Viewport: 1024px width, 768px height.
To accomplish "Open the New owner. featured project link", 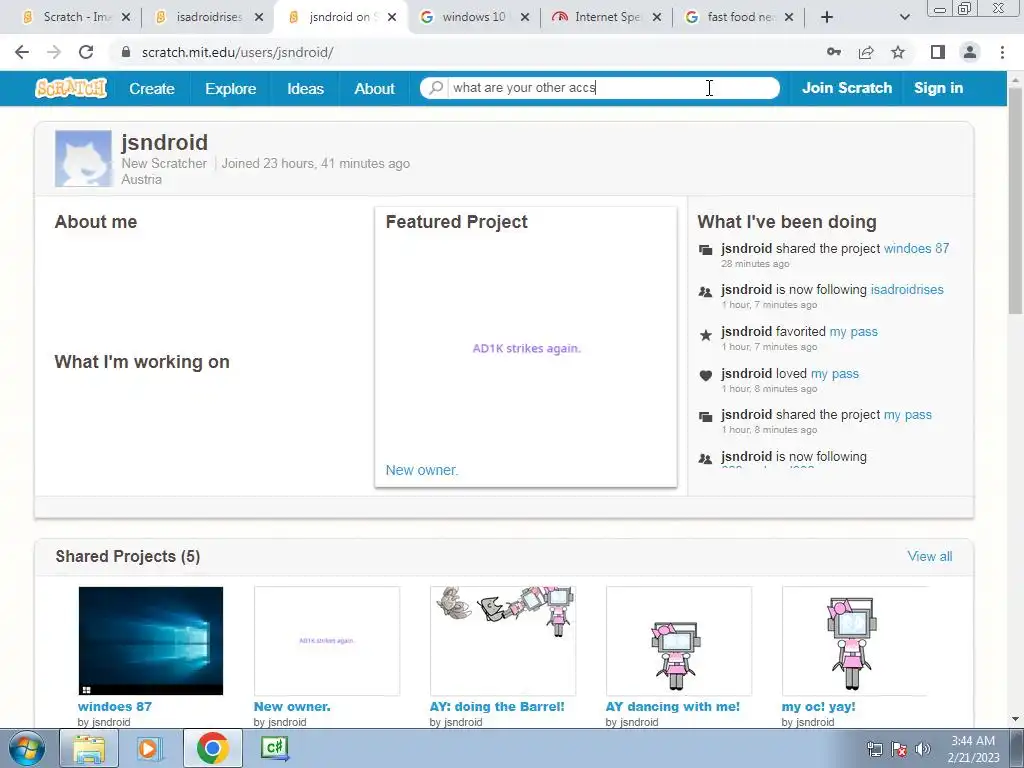I will tap(422, 470).
